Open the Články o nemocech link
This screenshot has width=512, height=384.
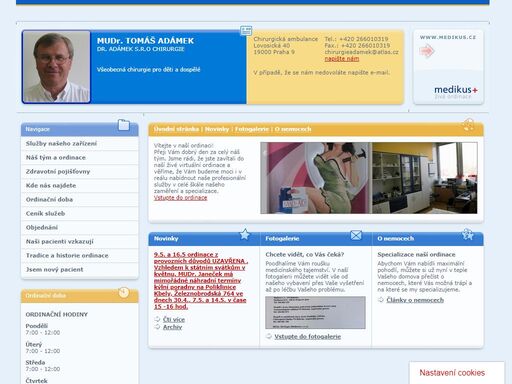[415, 300]
